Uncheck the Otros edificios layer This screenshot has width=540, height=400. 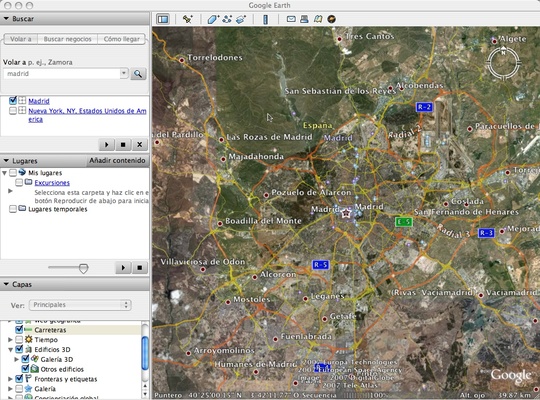click(x=25, y=369)
